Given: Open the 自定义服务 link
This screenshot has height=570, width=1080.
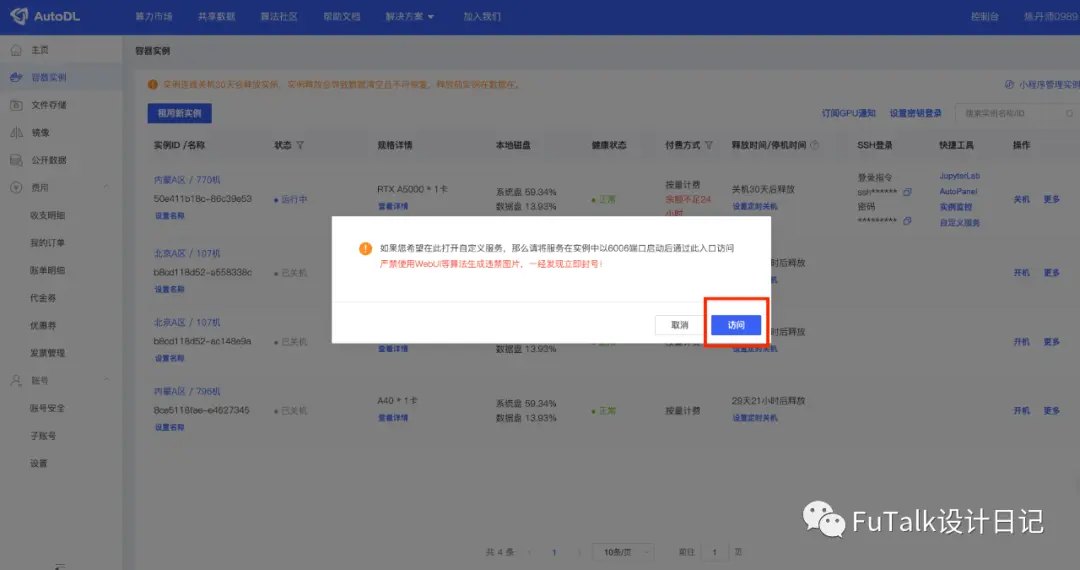Looking at the screenshot, I should [x=959, y=222].
